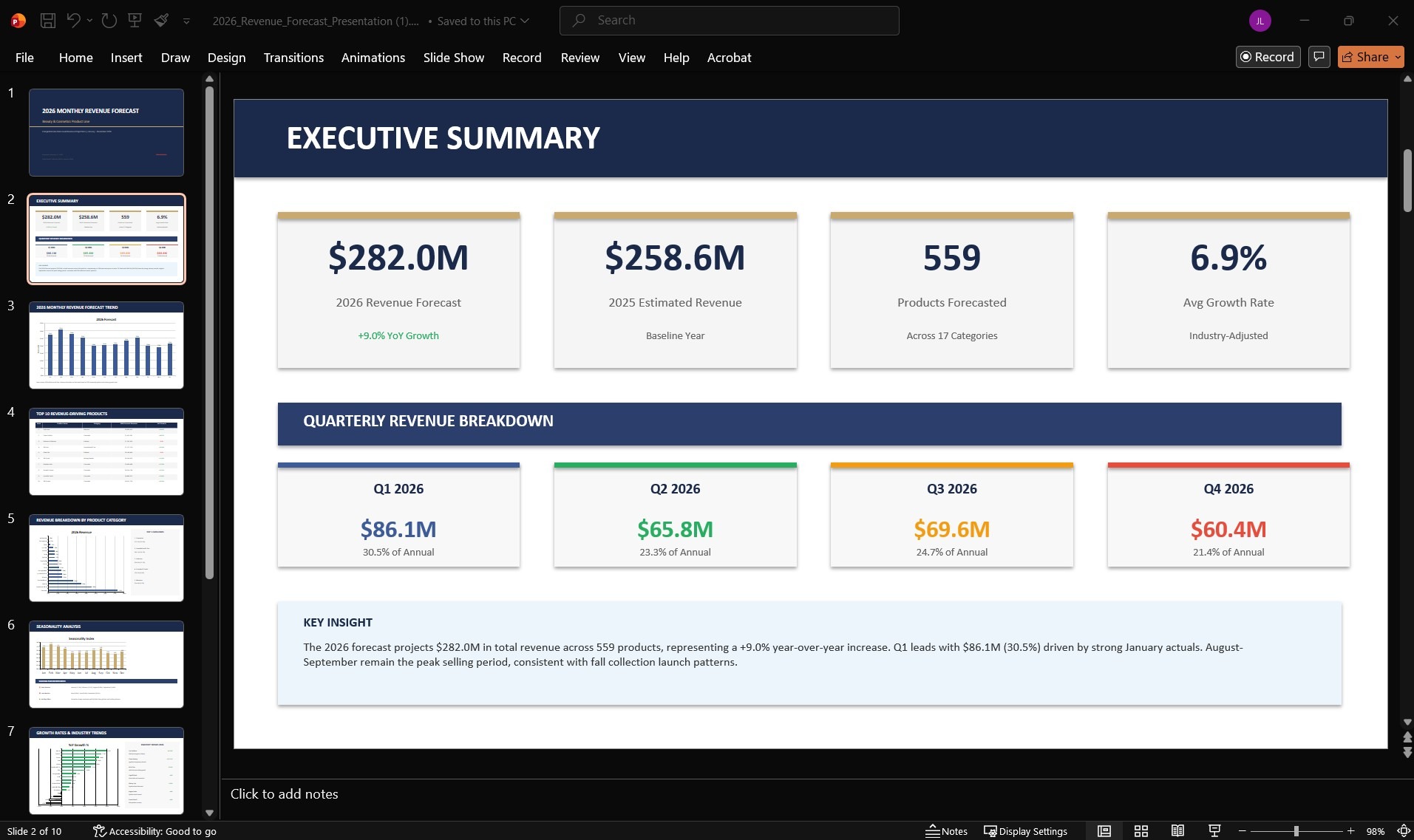Select slide 5 thumbnail in the panel

(106, 558)
